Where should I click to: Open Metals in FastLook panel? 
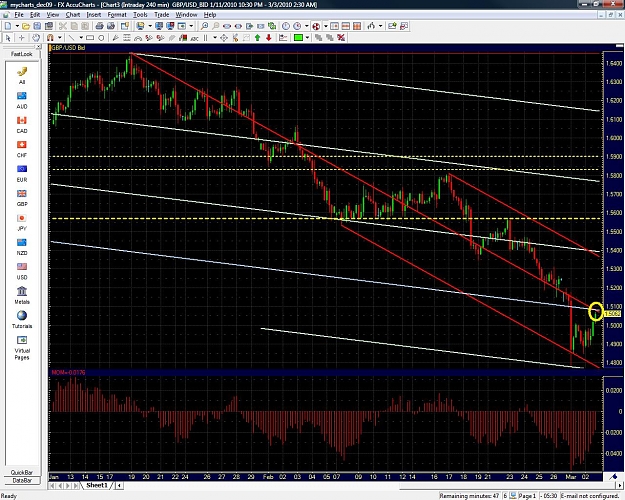pyautogui.click(x=22, y=295)
